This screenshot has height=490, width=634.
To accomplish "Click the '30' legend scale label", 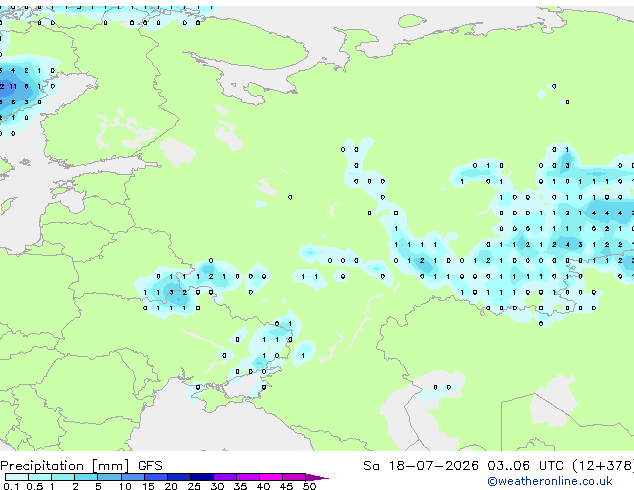I will pos(217,486).
